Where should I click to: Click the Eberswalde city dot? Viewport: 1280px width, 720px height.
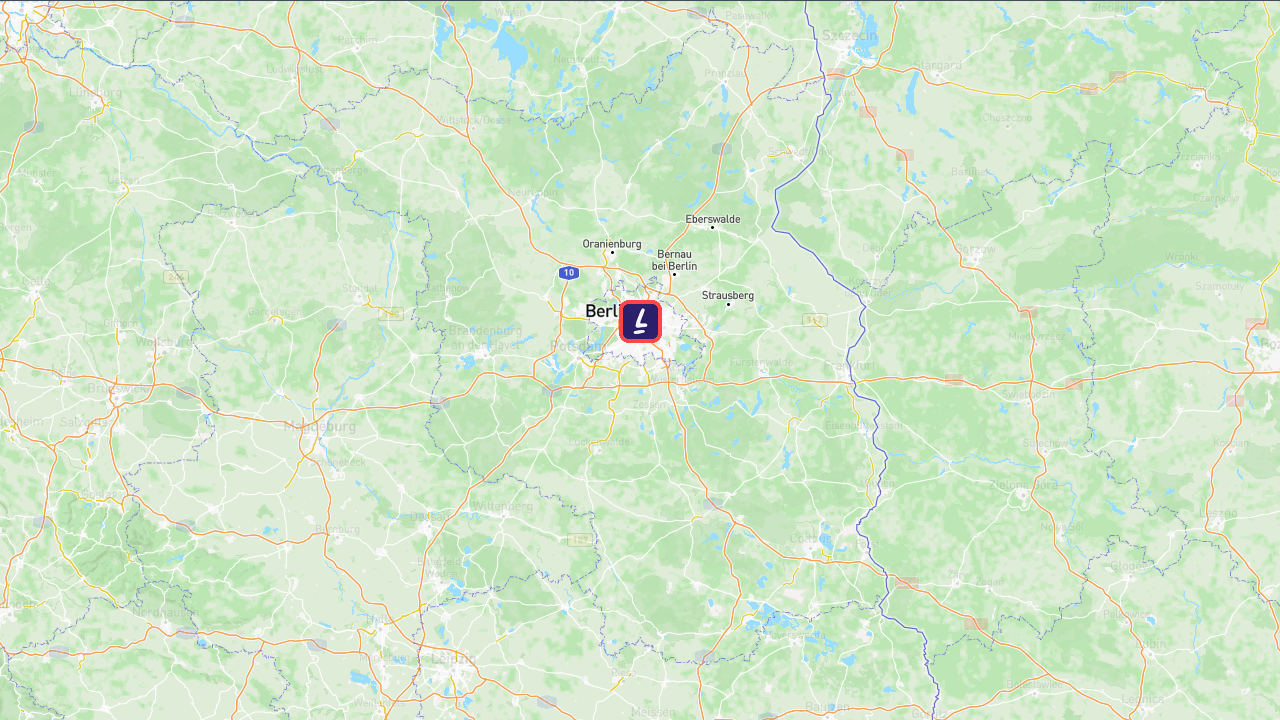click(712, 227)
